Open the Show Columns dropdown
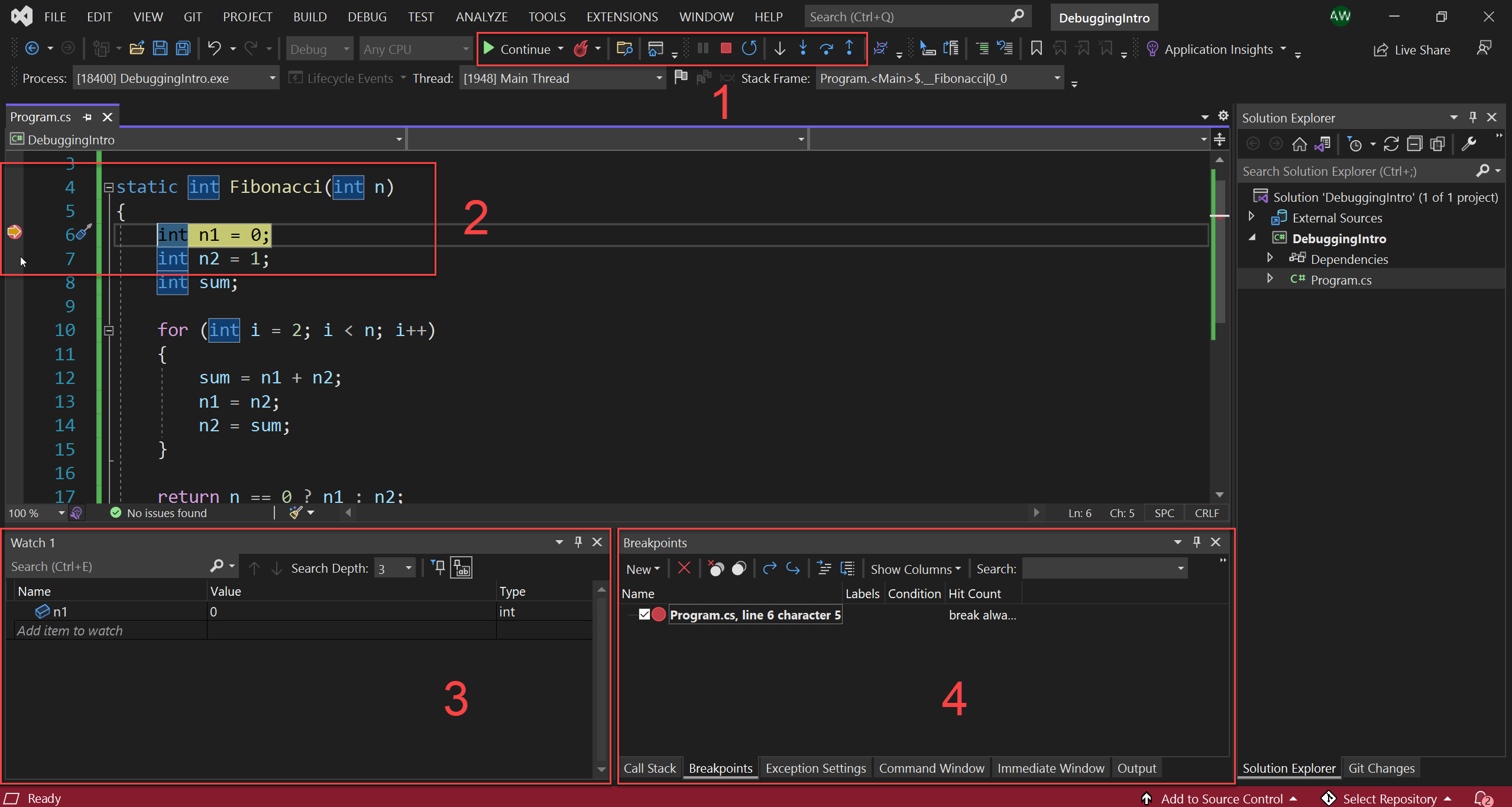Viewport: 1512px width, 807px height. click(x=915, y=568)
